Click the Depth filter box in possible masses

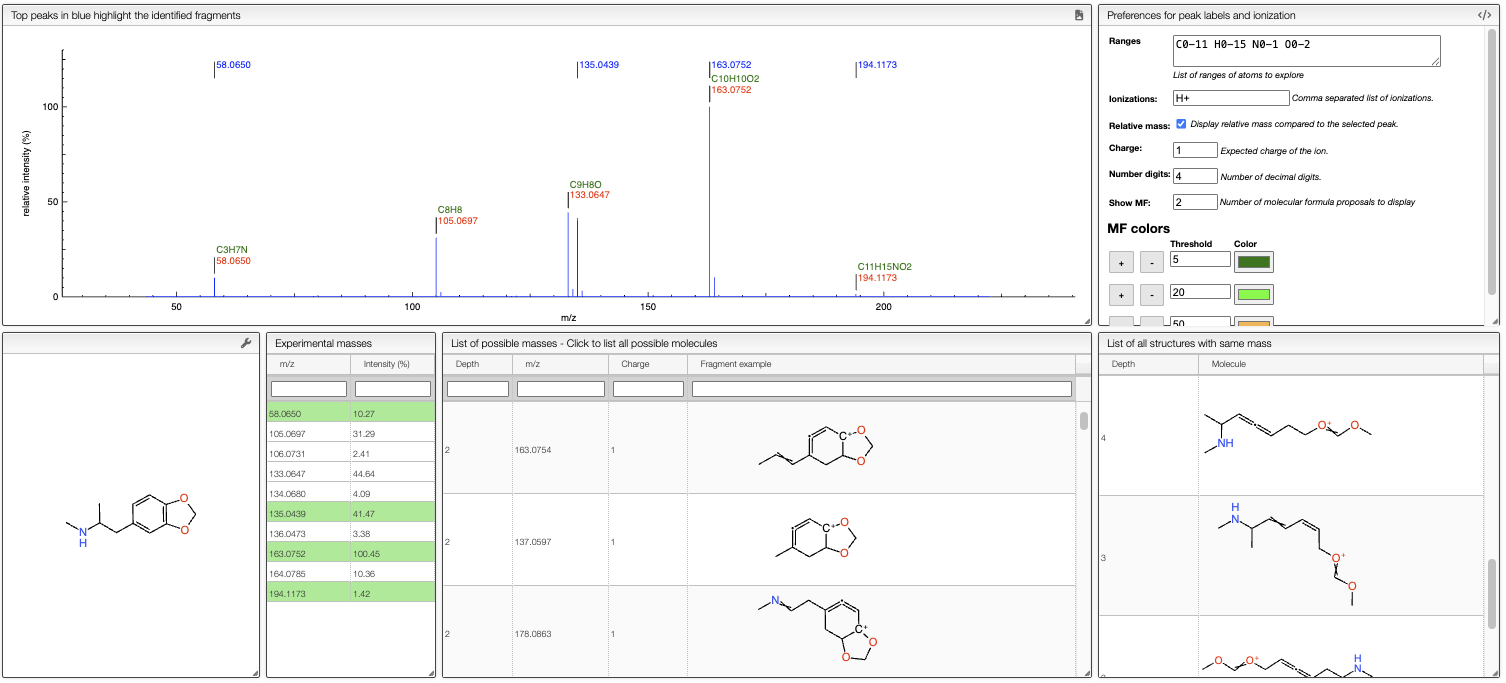click(x=478, y=389)
